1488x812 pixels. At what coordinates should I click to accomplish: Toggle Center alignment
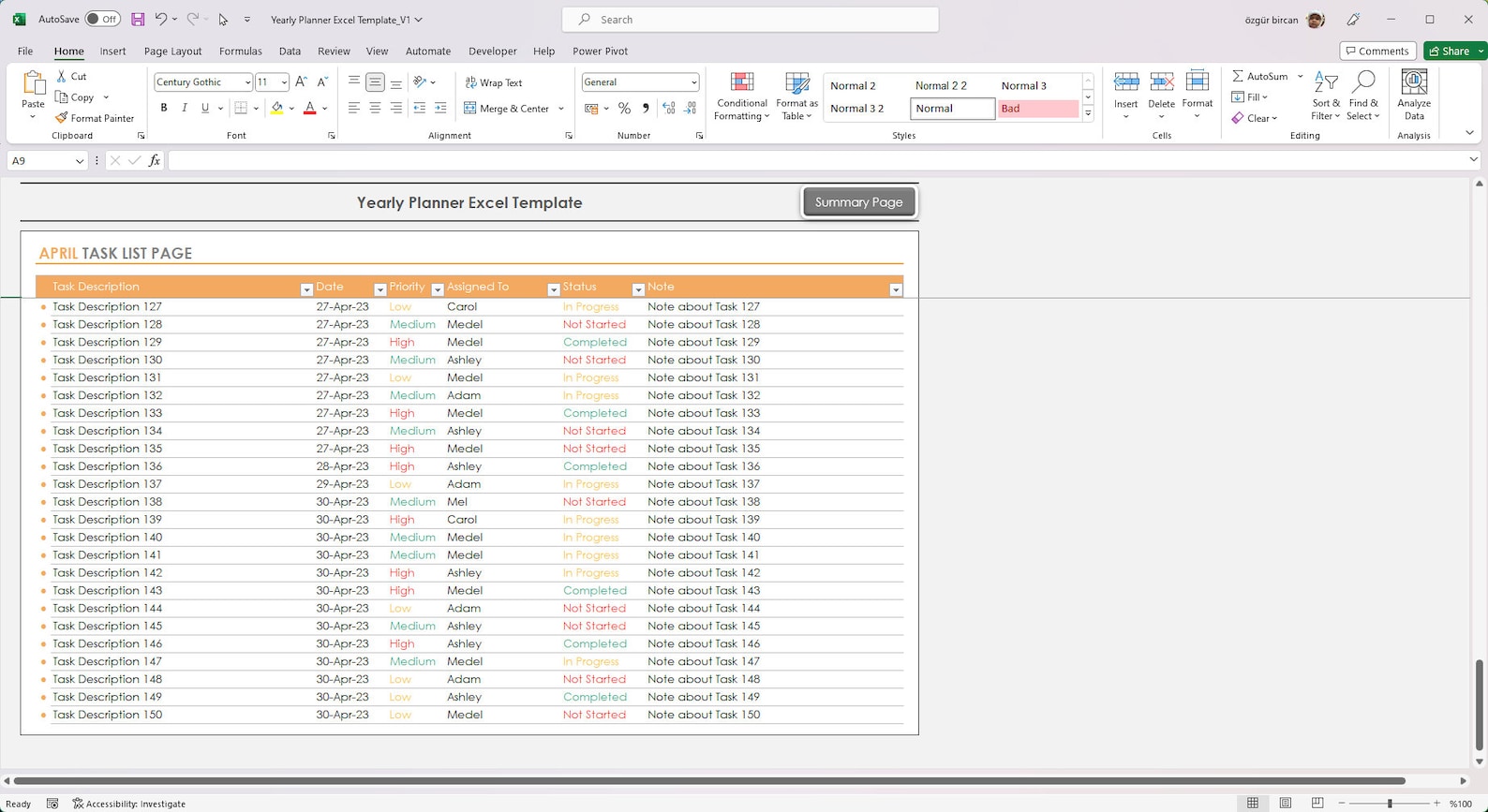(375, 109)
